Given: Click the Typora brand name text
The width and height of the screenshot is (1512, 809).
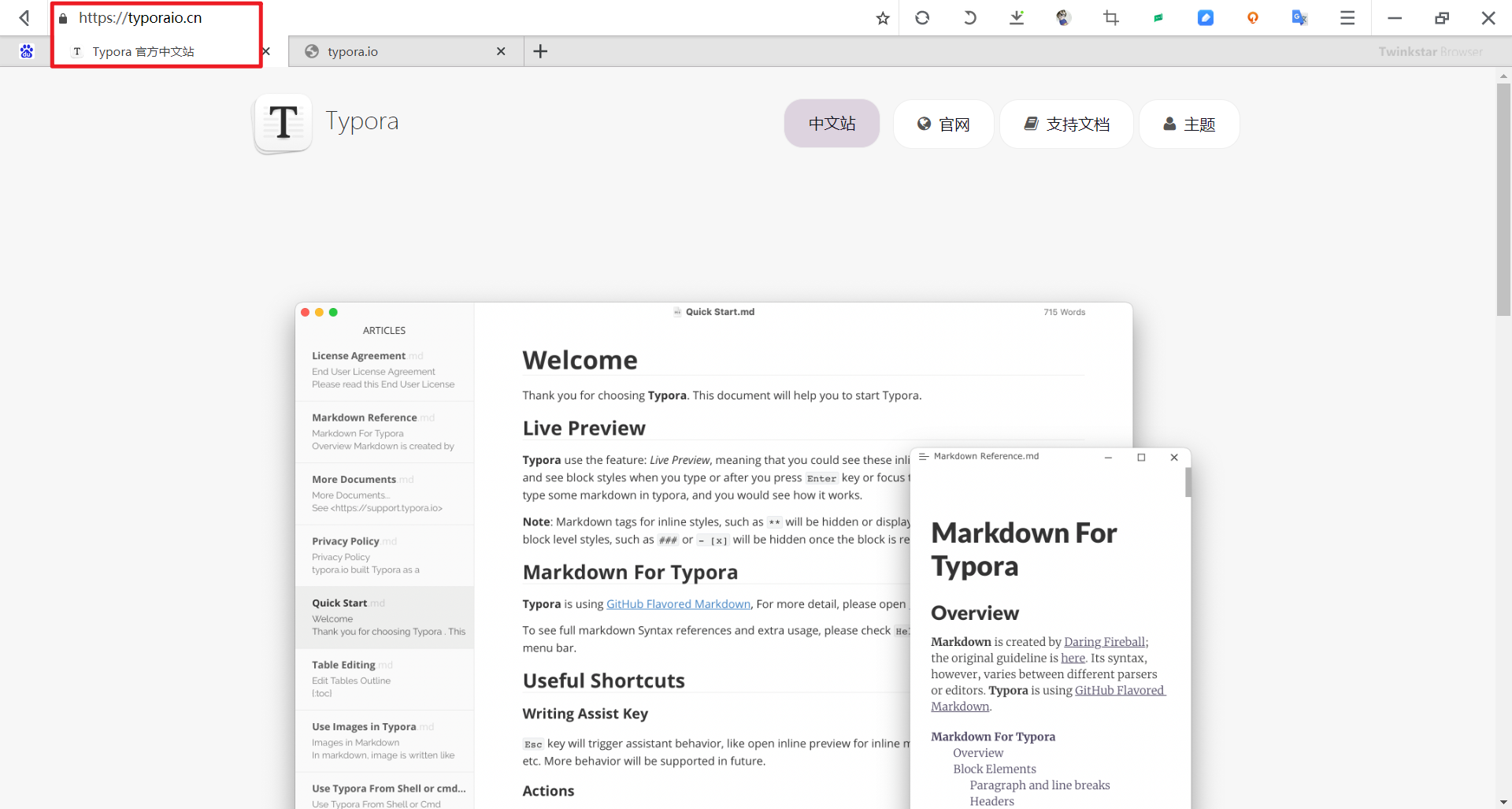Looking at the screenshot, I should pos(362,121).
